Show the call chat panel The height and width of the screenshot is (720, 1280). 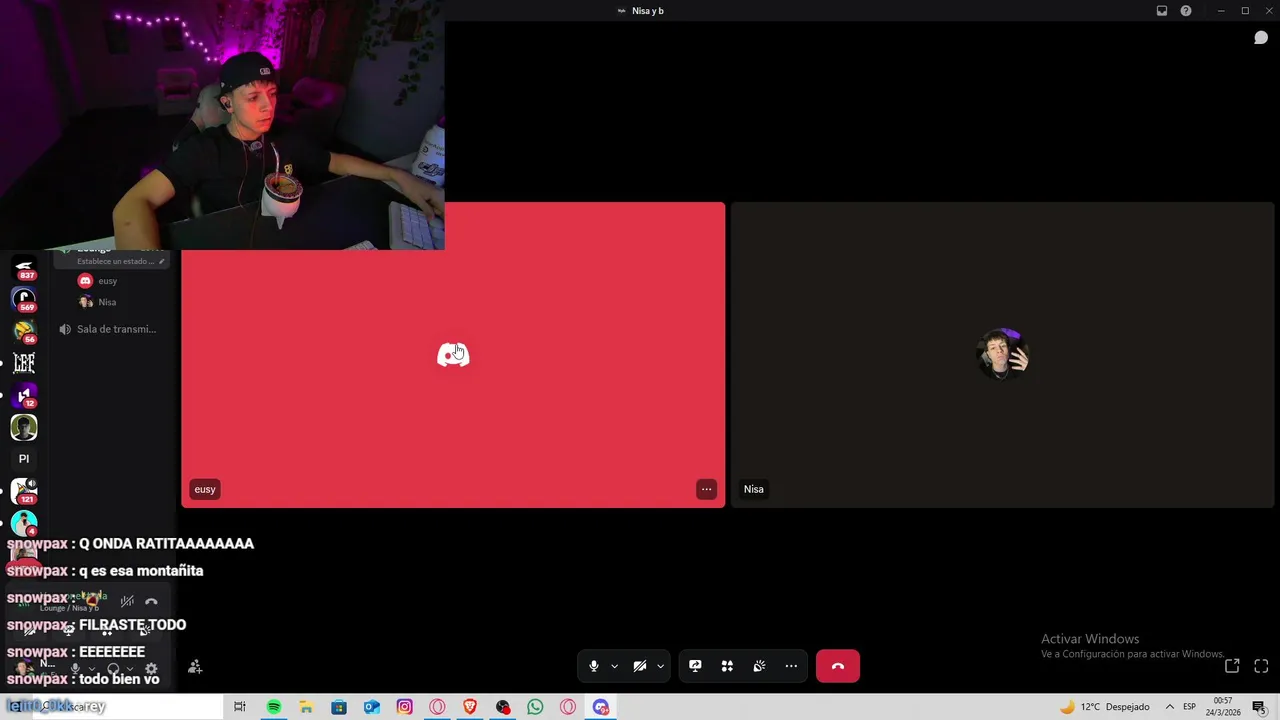[1261, 38]
